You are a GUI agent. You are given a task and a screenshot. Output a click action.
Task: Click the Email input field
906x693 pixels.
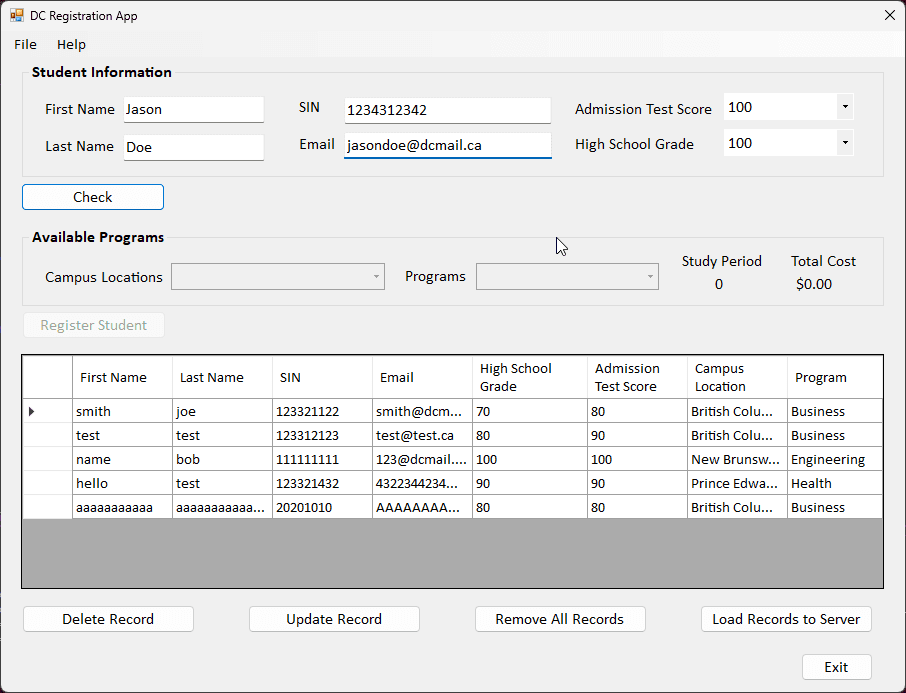[447, 146]
